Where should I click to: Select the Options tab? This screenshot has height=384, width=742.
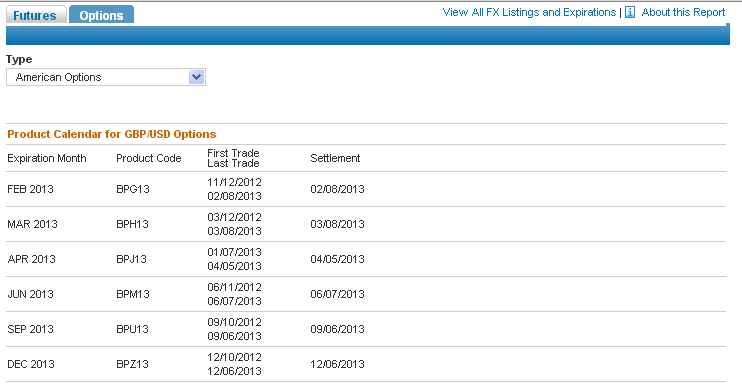click(101, 15)
